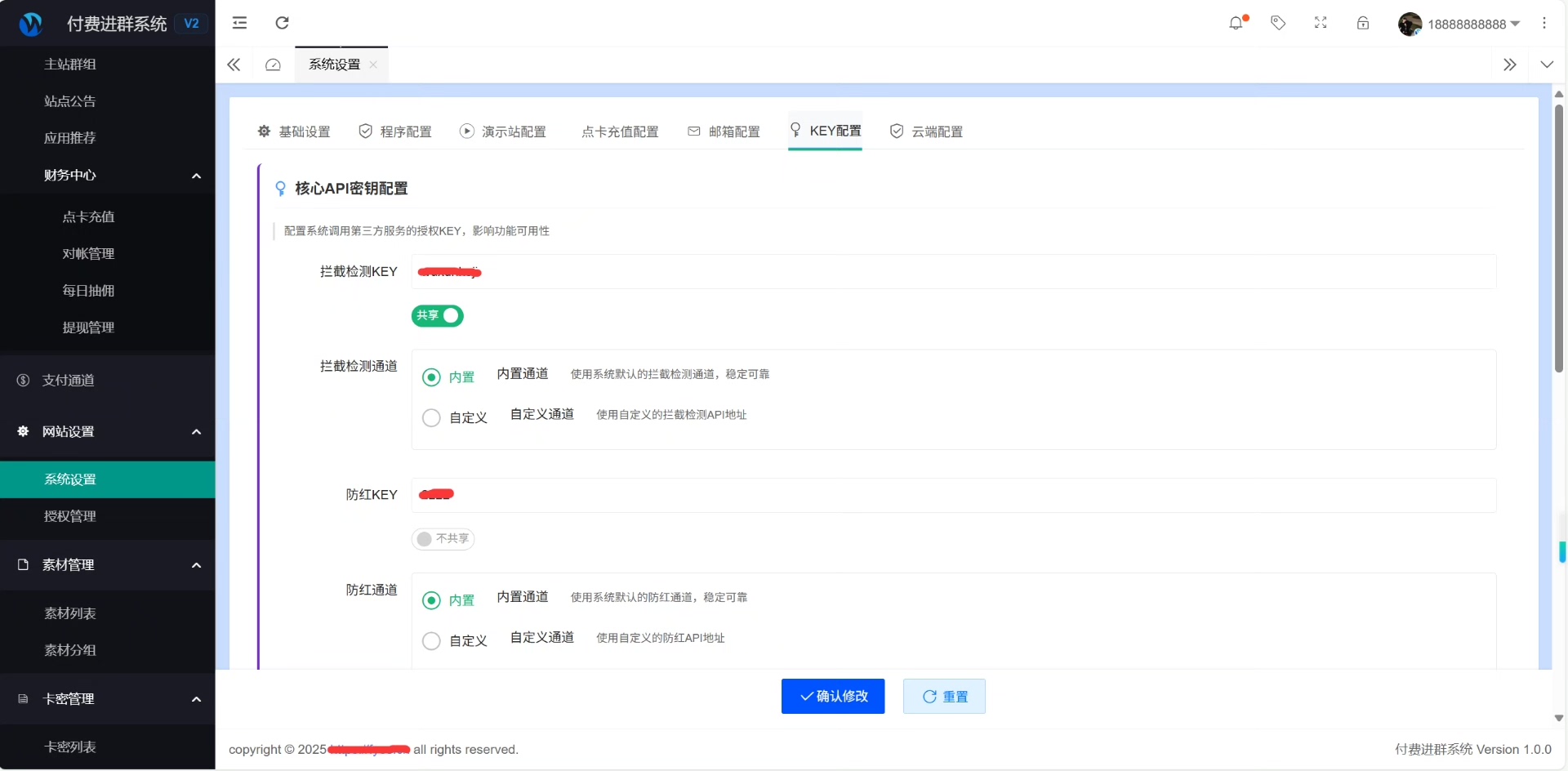This screenshot has height=771, width=1568.
Task: Click the tag icon in header
Action: (1278, 23)
